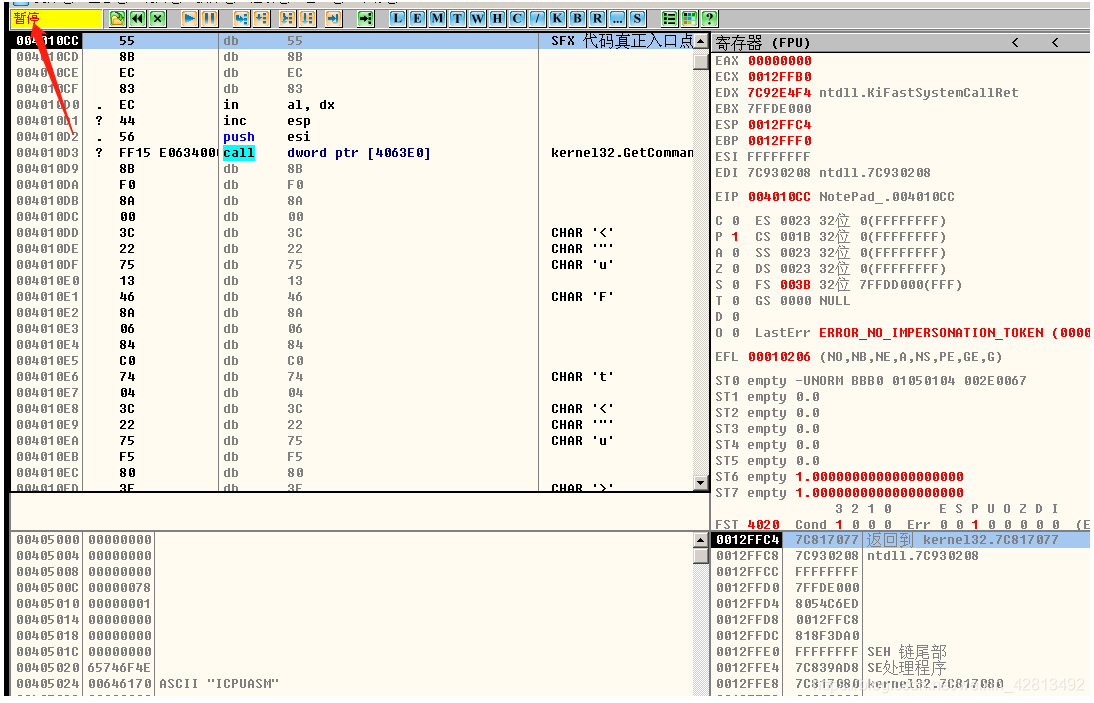Close the debugged program (X icon)
This screenshot has width=1094, height=703.
[158, 19]
